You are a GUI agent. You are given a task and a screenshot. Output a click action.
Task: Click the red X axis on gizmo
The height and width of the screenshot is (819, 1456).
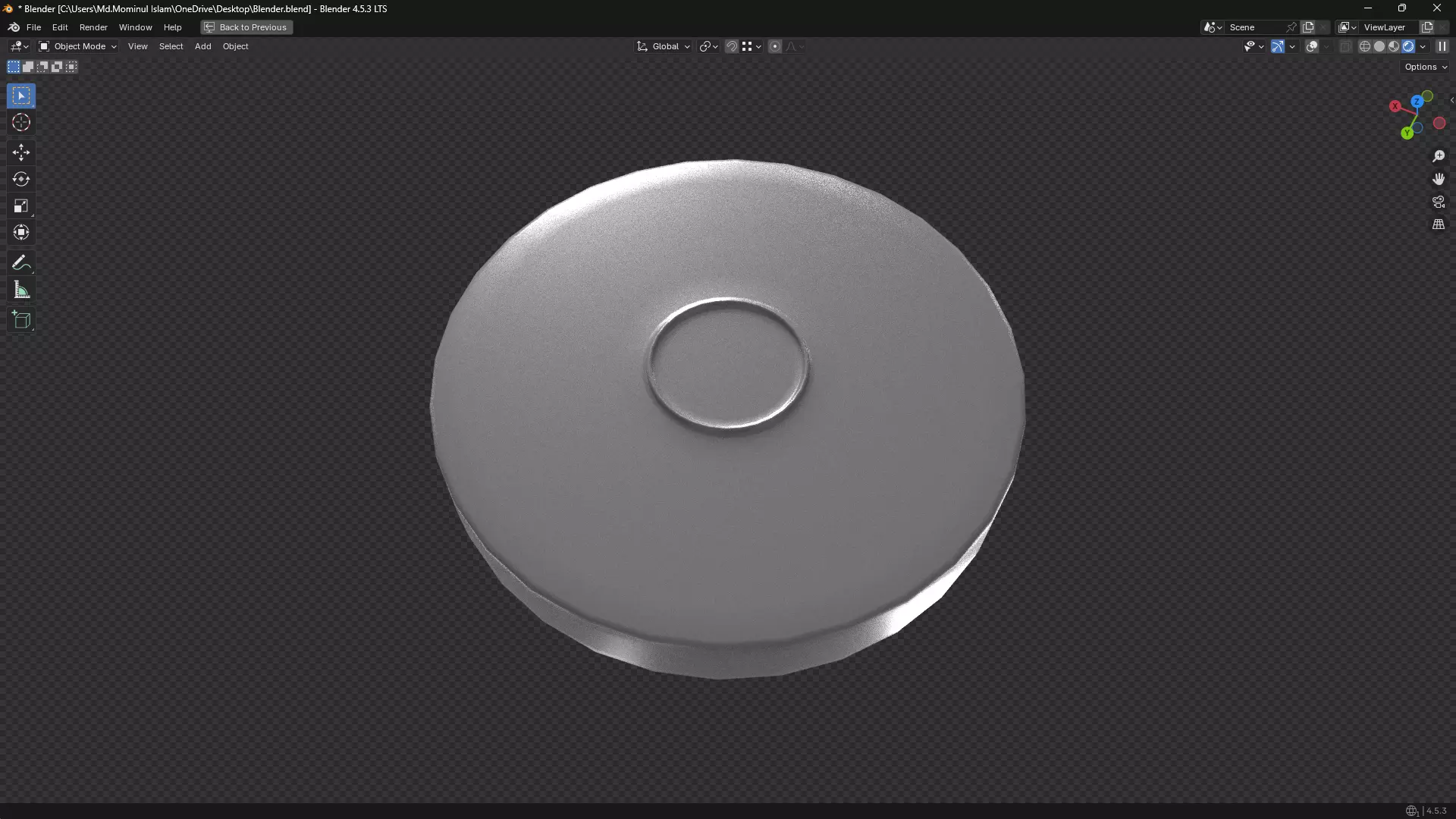pos(1395,106)
